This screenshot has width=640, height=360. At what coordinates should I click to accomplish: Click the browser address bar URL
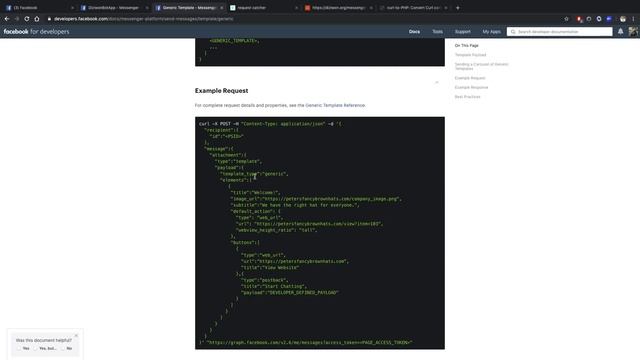[144, 19]
